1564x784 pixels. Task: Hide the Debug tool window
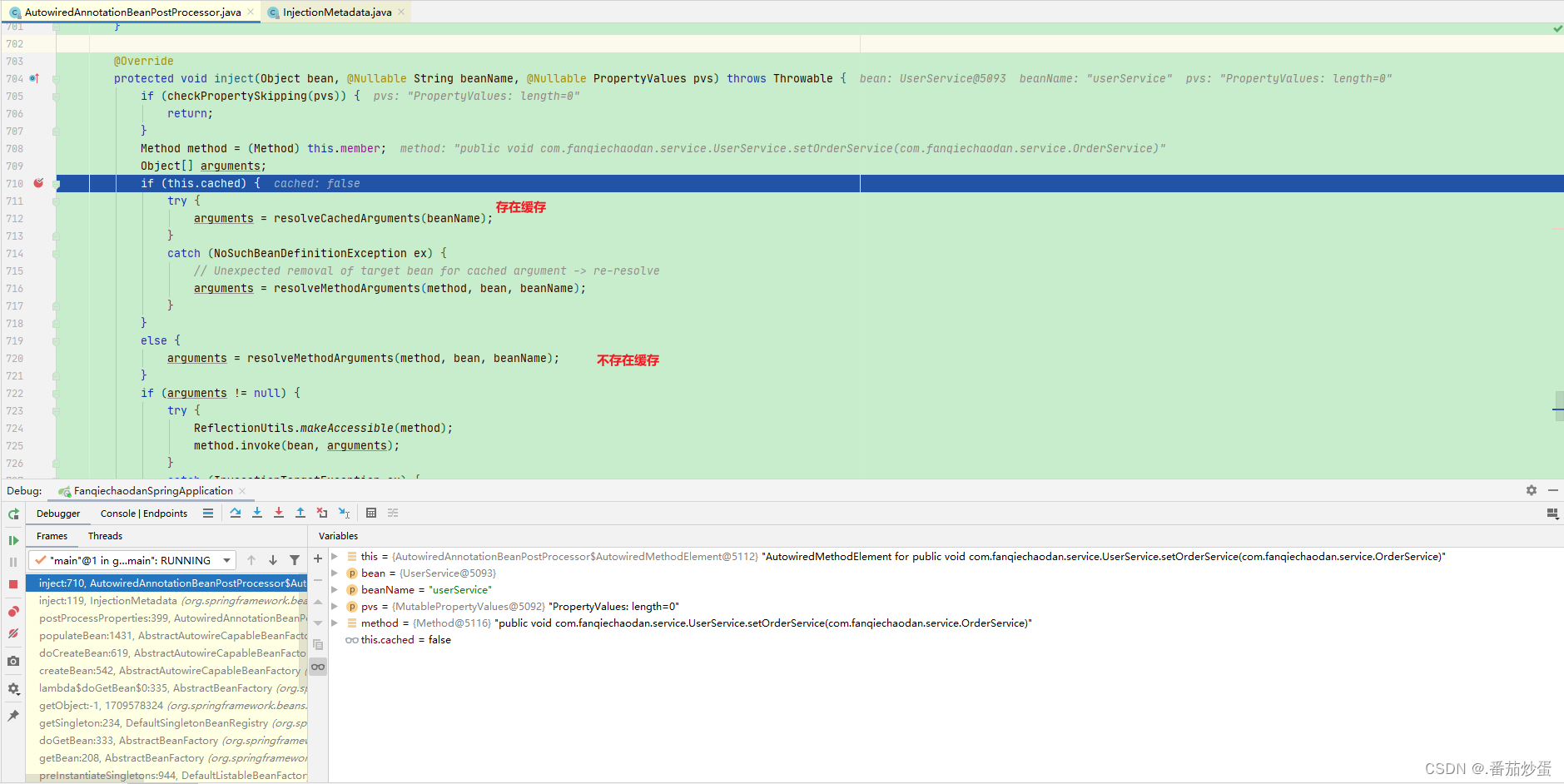point(1553,490)
